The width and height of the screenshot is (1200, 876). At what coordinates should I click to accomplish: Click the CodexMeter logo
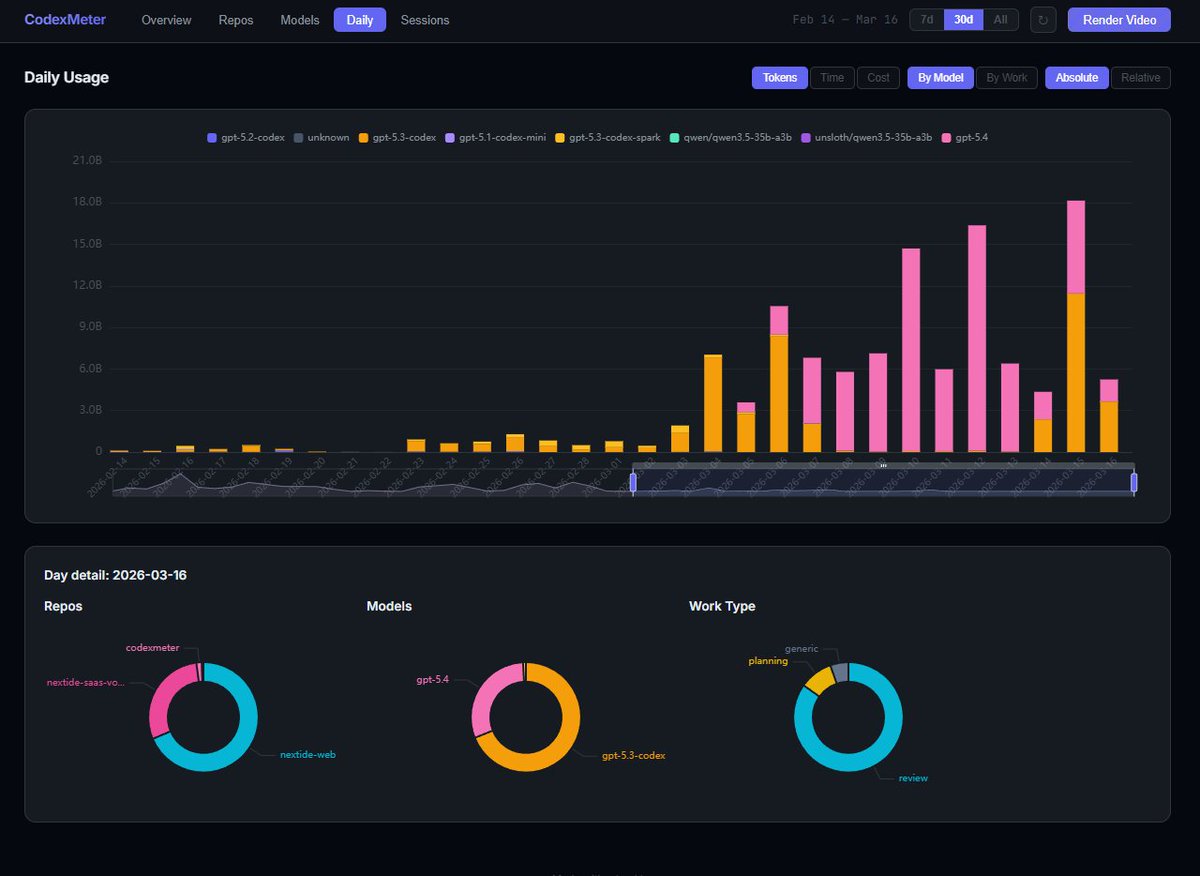point(65,20)
